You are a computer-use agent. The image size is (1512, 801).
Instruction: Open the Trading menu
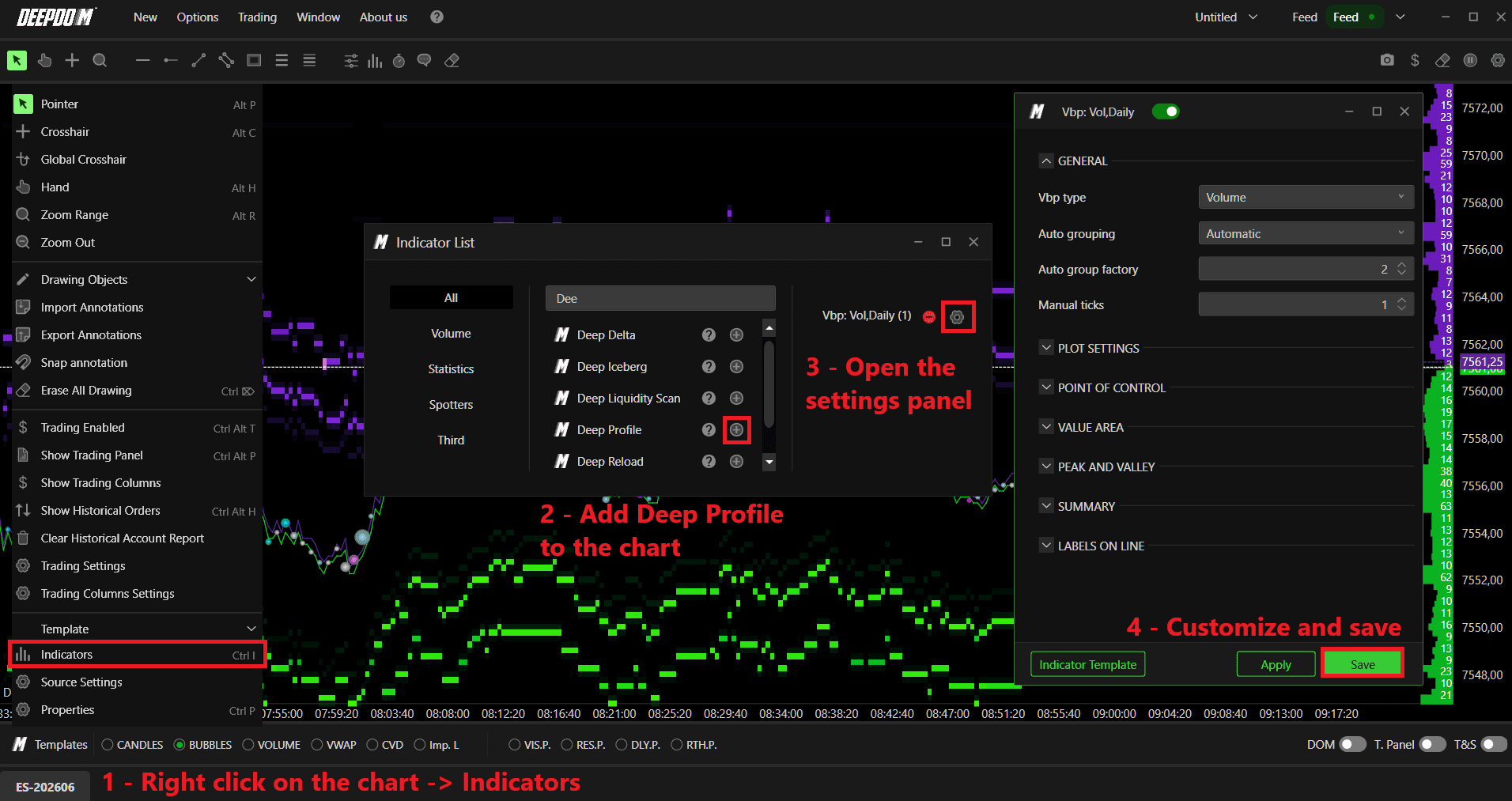[258, 17]
